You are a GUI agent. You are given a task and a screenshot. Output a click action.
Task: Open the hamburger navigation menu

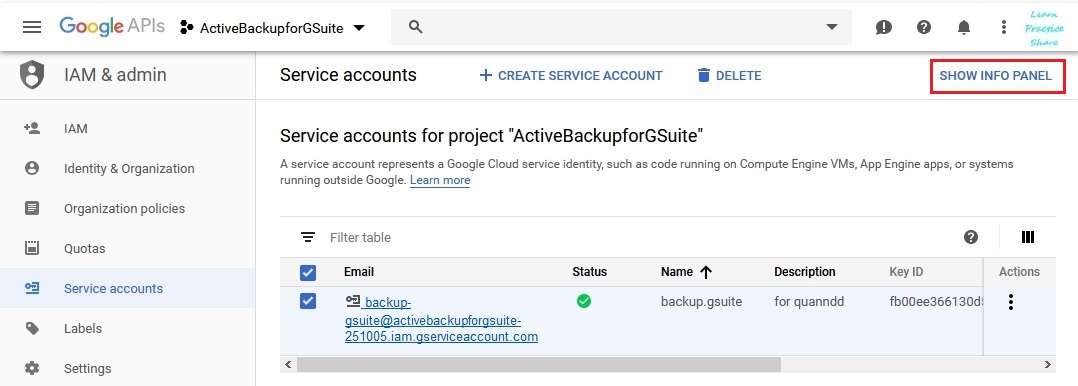pyautogui.click(x=32, y=28)
